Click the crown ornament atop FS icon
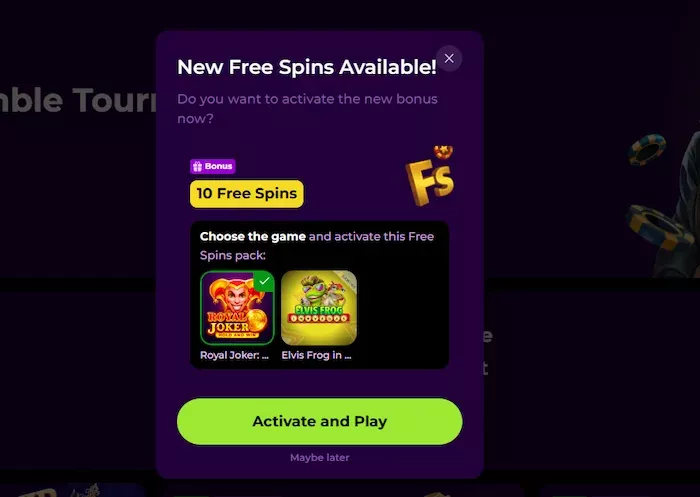Viewport: 700px width, 497px height. (x=443, y=152)
